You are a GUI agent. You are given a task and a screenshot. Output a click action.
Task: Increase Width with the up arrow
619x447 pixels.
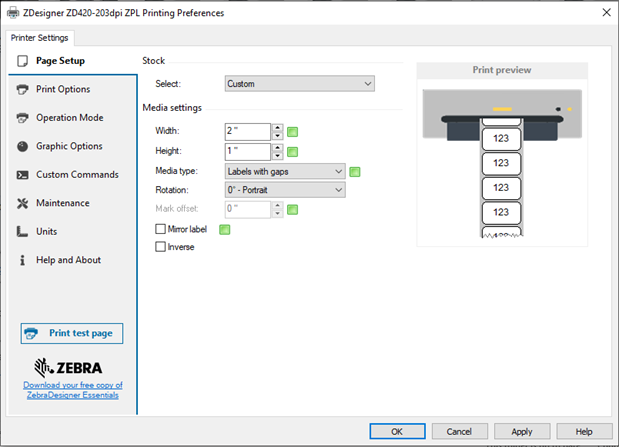[x=278, y=128]
